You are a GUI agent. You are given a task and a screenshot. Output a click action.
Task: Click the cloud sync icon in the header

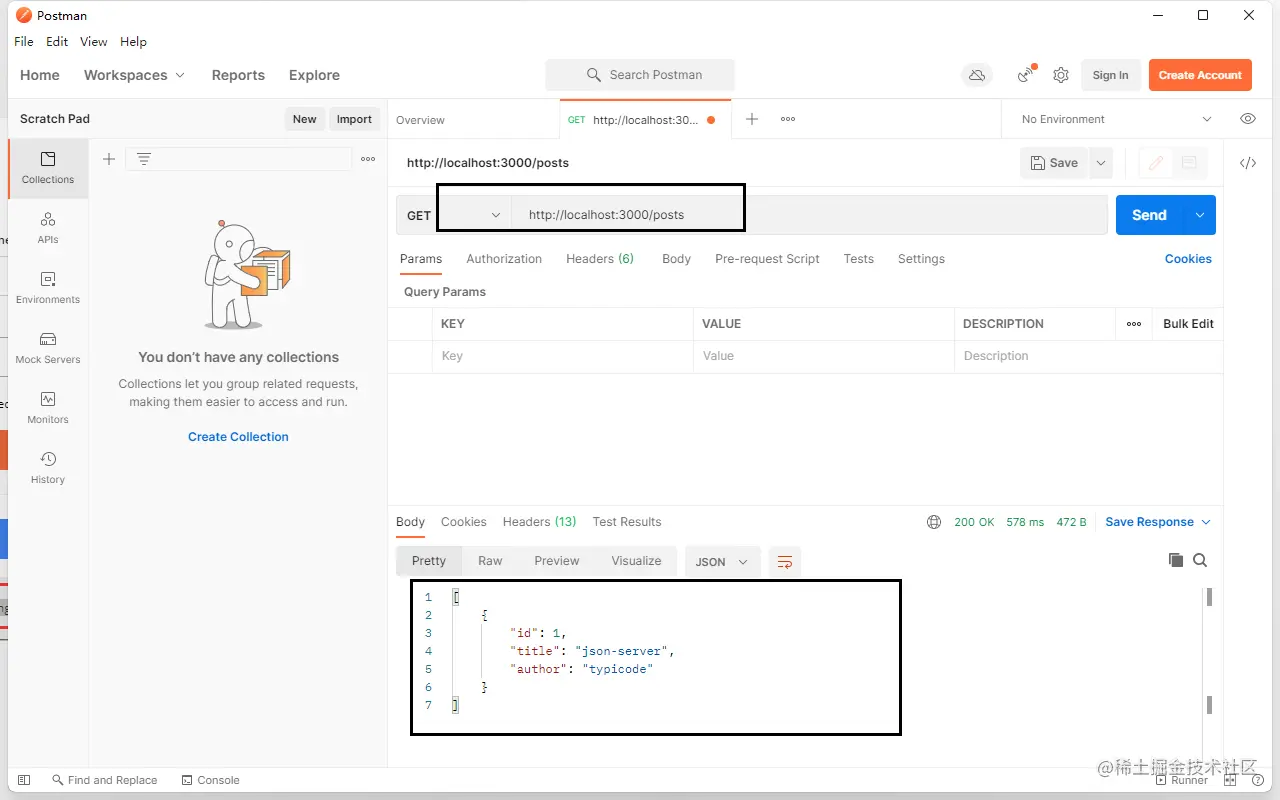[977, 75]
